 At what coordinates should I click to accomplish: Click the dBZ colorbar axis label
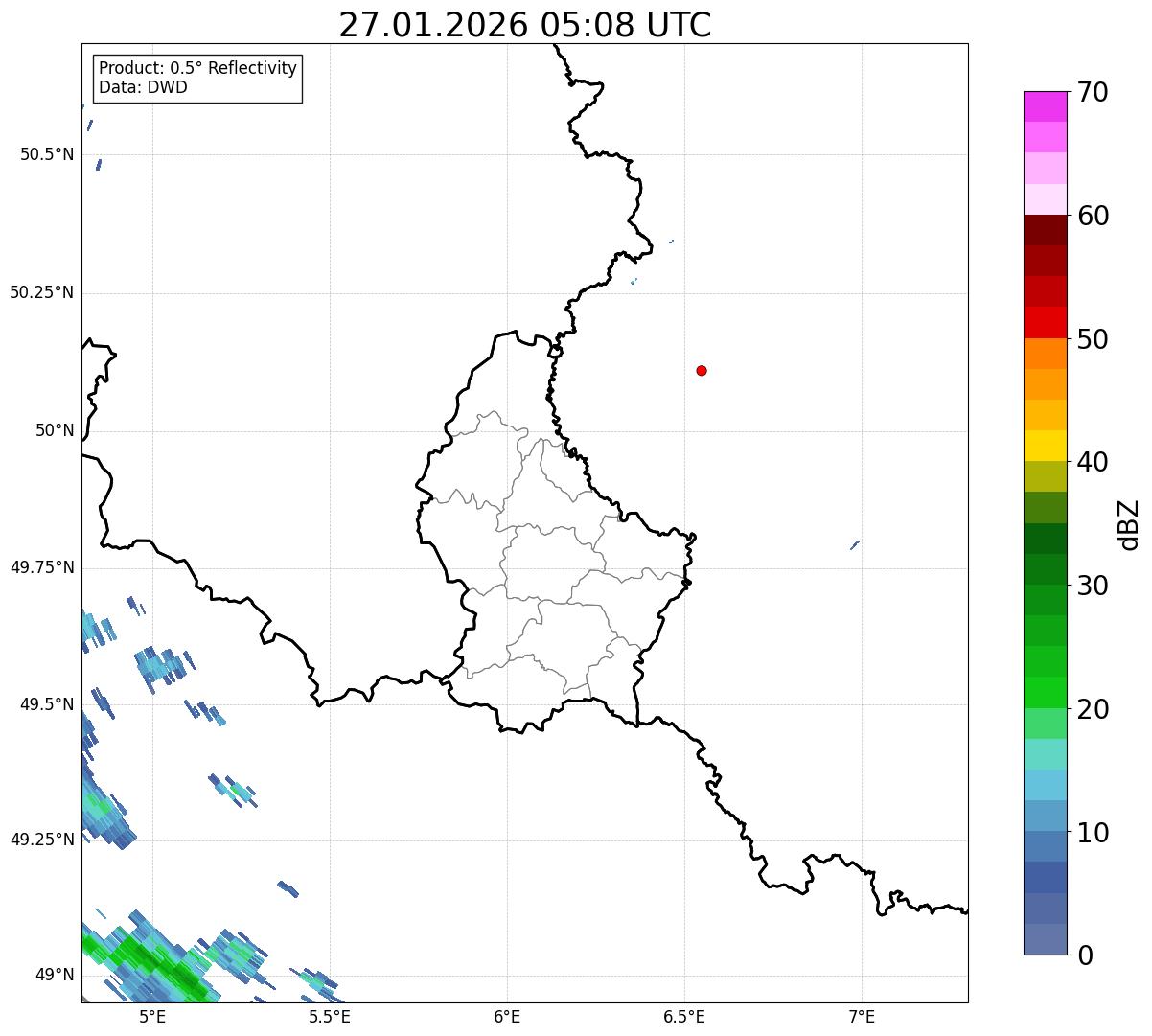[1129, 524]
